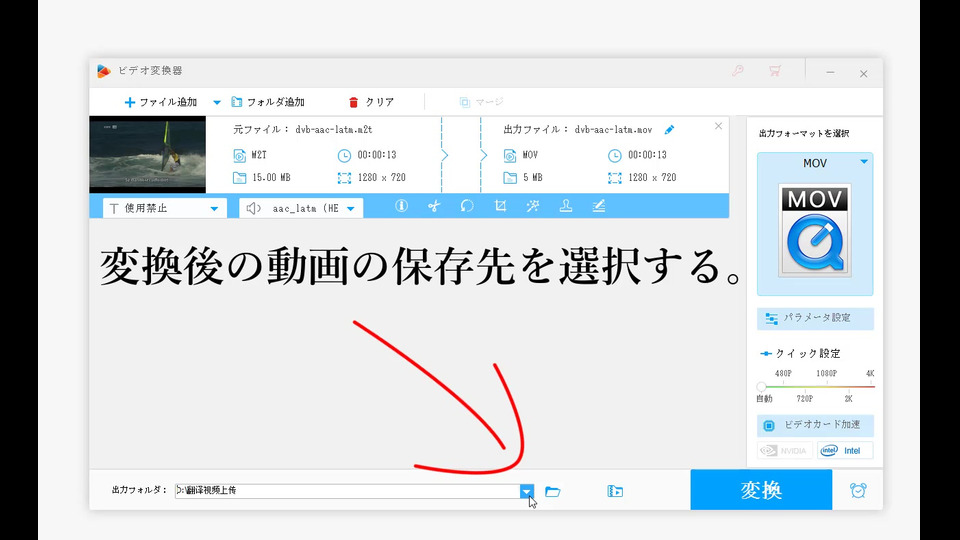Edit output file name with the pencil icon
960x540 pixels.
669,129
